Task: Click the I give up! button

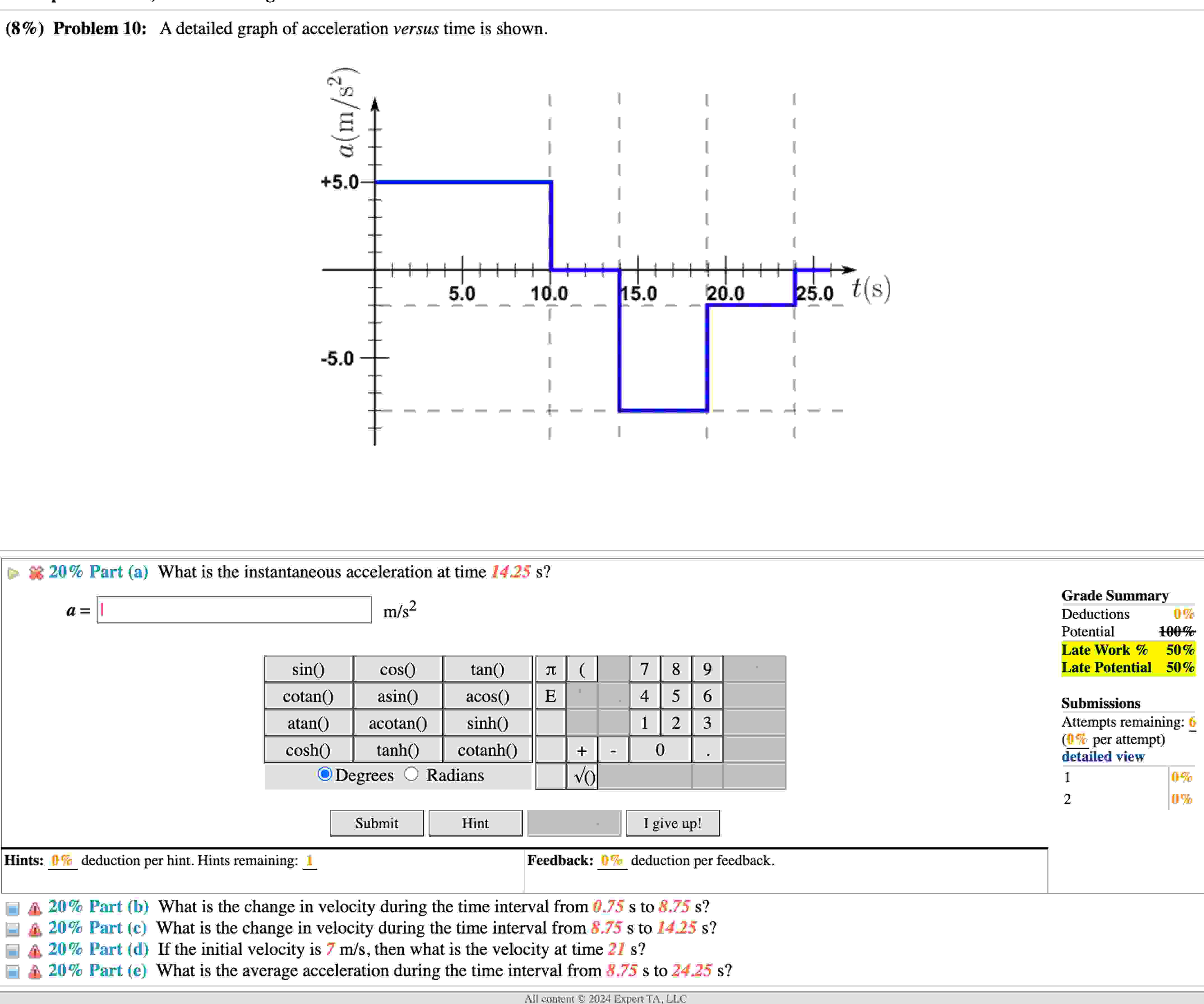Action: pyautogui.click(x=672, y=823)
